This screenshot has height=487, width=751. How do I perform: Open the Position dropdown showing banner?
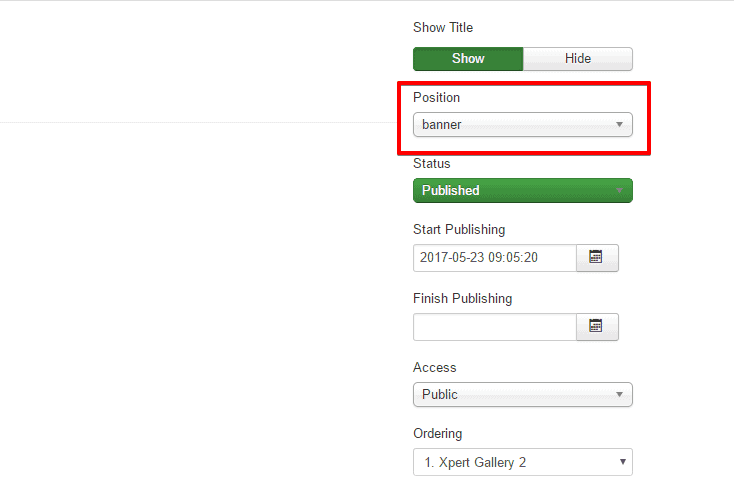pyautogui.click(x=522, y=125)
